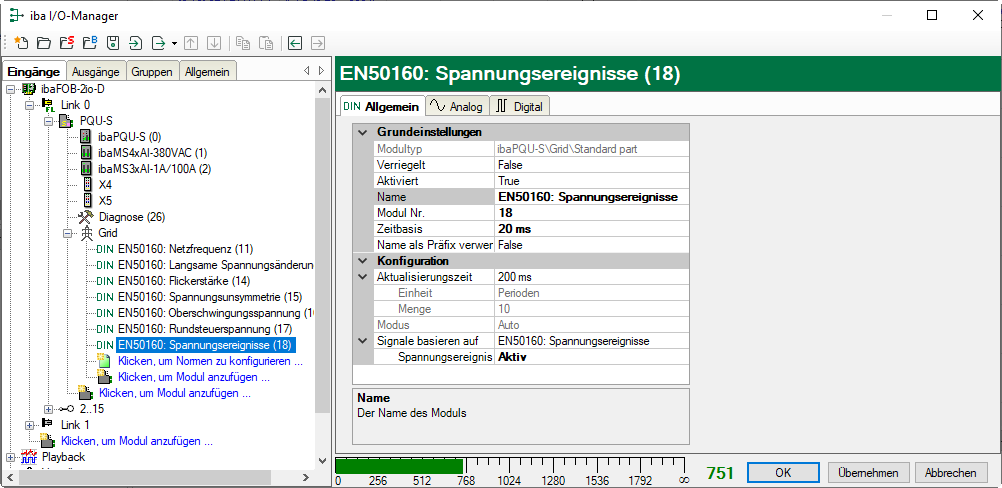Click the green usage bar at bottom
1002x488 pixels.
pyautogui.click(x=398, y=466)
